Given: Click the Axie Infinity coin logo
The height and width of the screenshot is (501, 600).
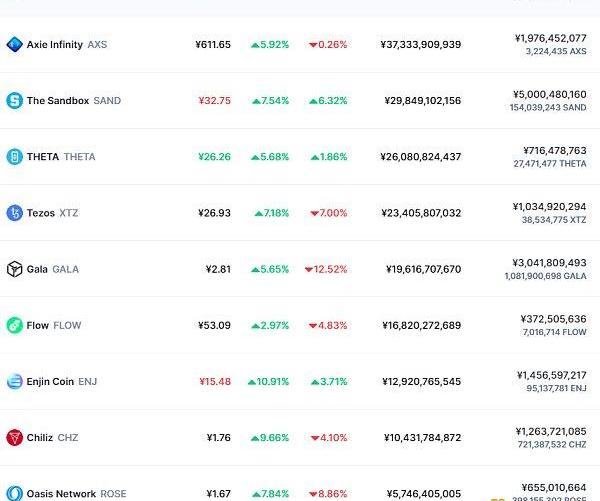Looking at the screenshot, I should click(14, 44).
